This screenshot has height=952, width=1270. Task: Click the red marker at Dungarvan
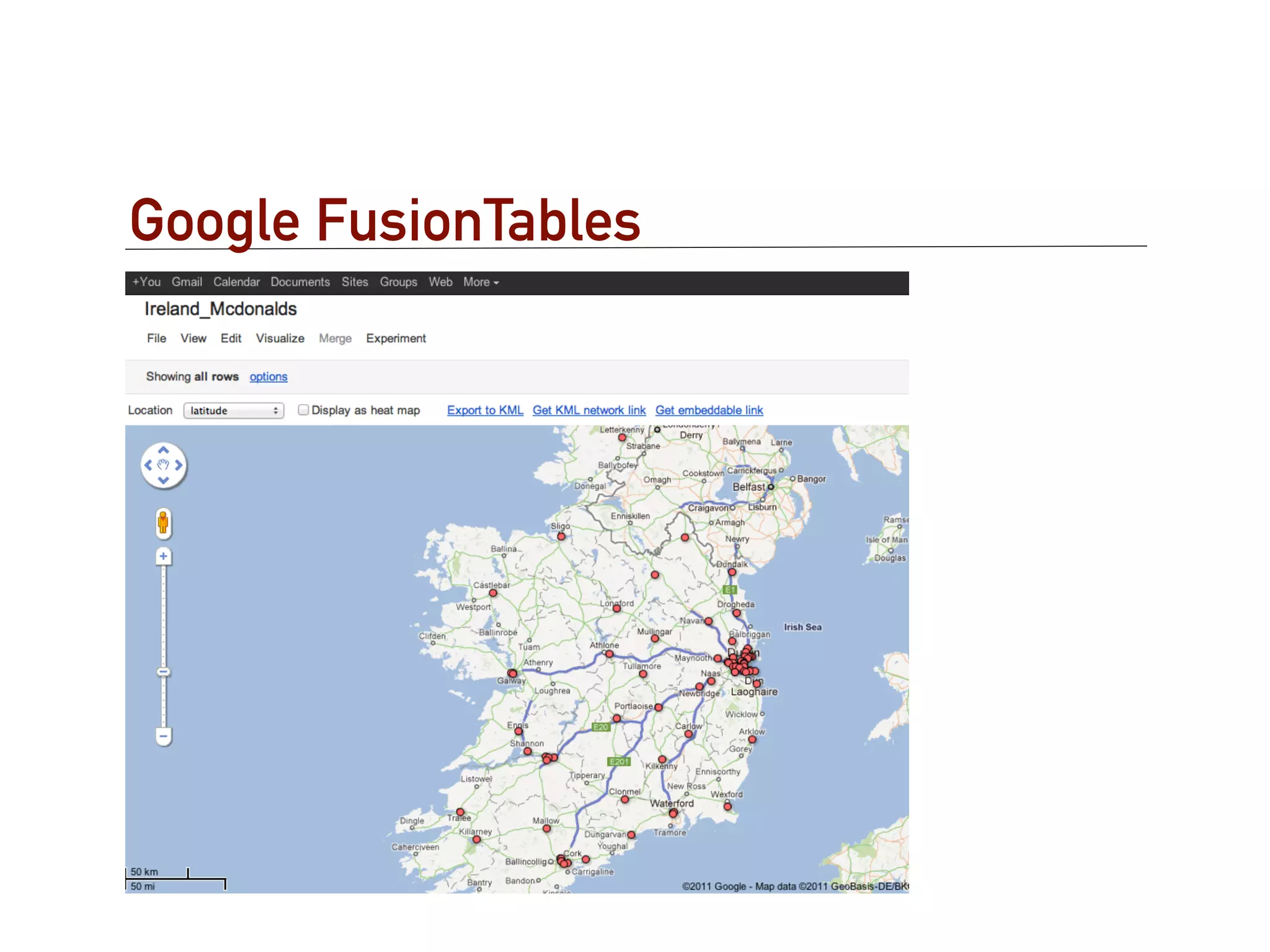pos(631,835)
